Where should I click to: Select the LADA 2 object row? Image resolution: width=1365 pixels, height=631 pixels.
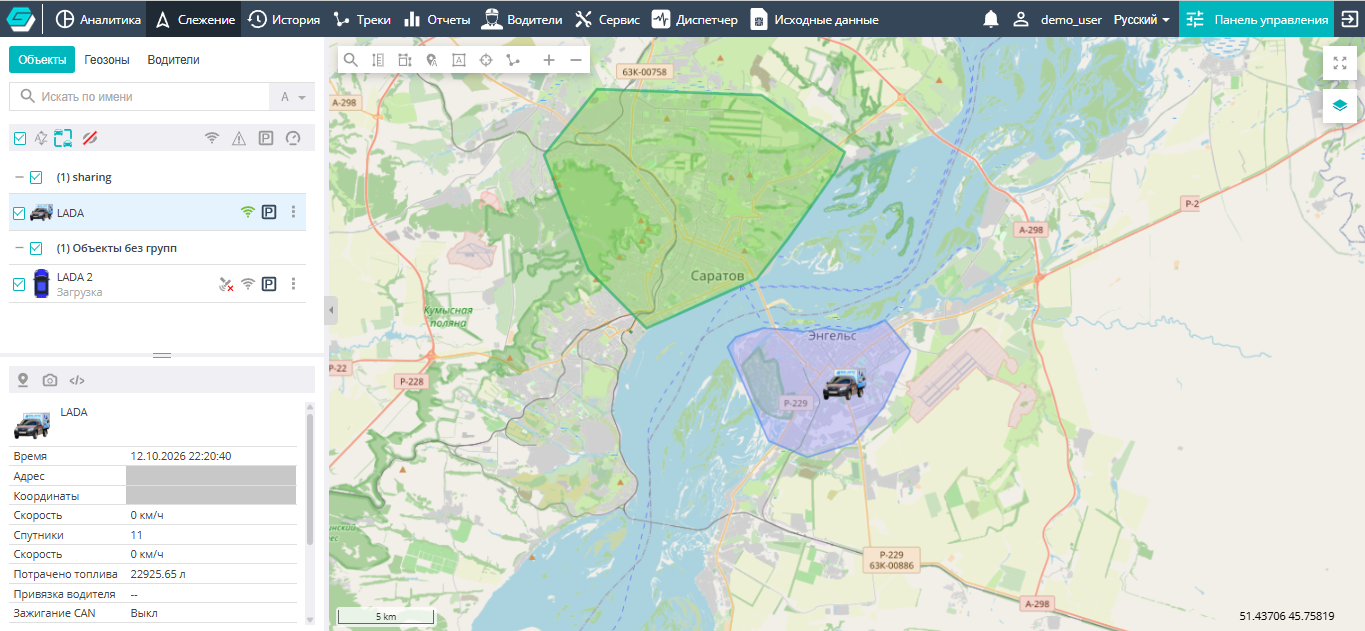[157, 284]
